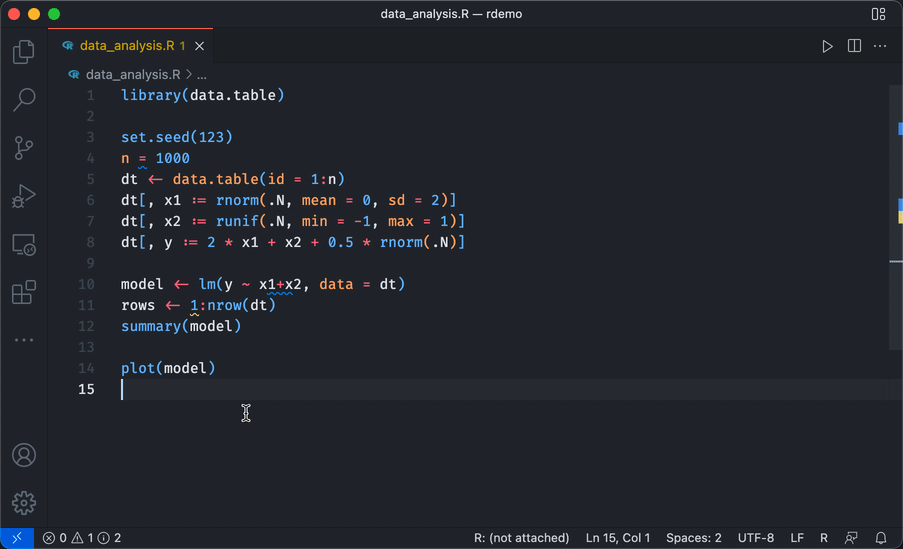
Task: Open the Explorer view in activity bar
Action: click(24, 52)
